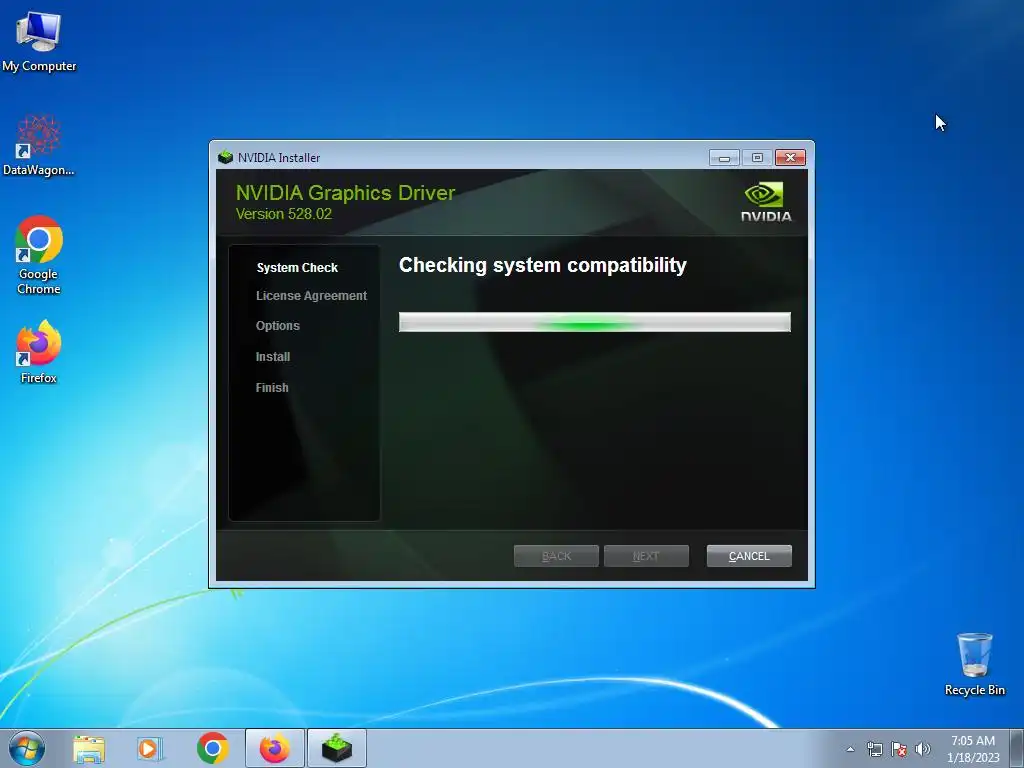1024x768 pixels.
Task: Switch to NVIDIA Installer taskbar button
Action: (336, 748)
